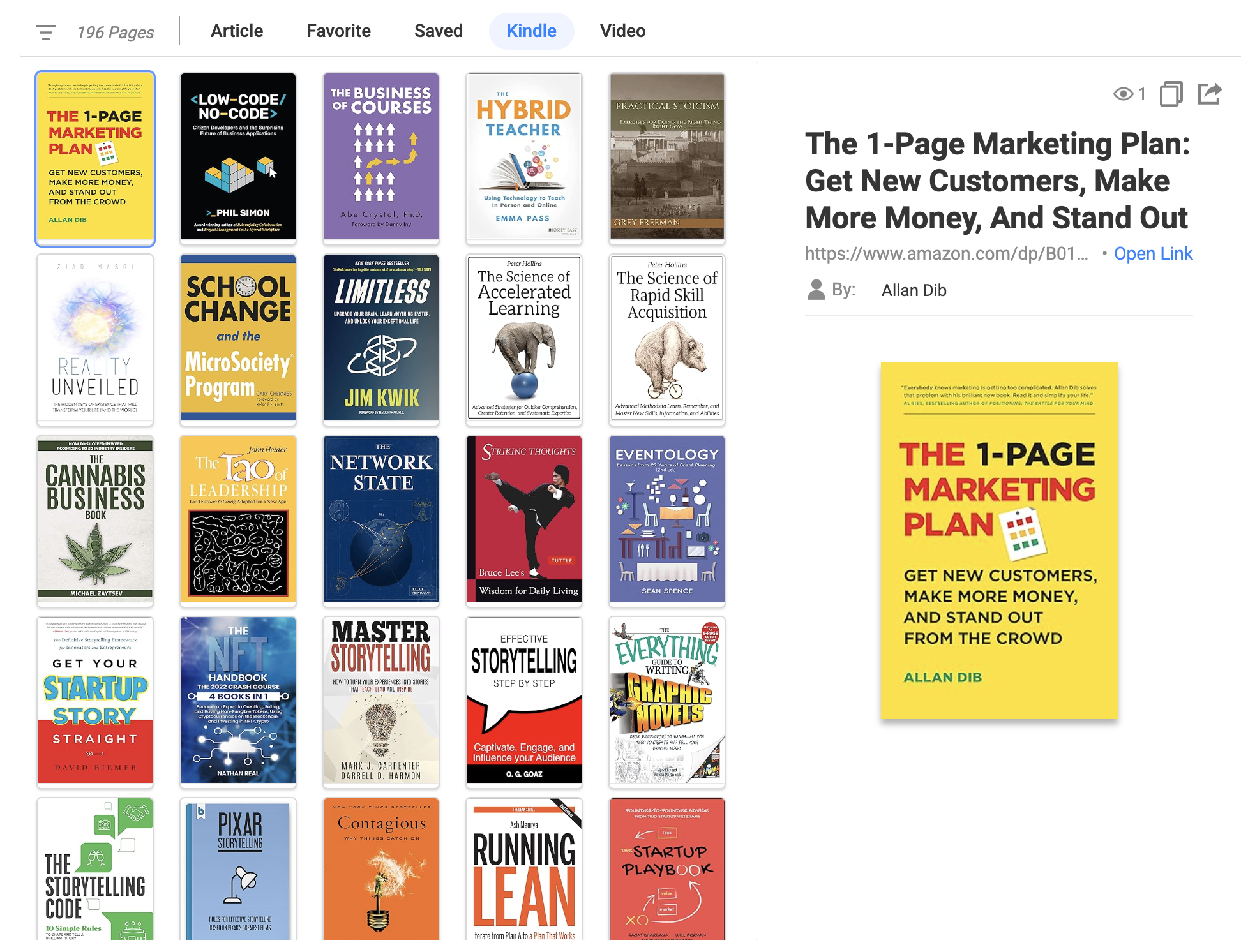
Task: Select the Practical Stoicism book
Action: tap(667, 157)
